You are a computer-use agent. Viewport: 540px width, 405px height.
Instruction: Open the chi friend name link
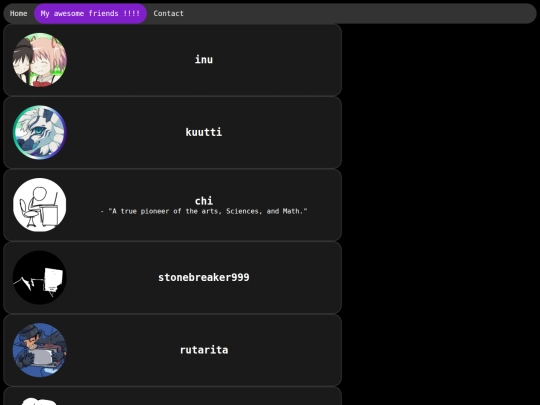click(204, 201)
